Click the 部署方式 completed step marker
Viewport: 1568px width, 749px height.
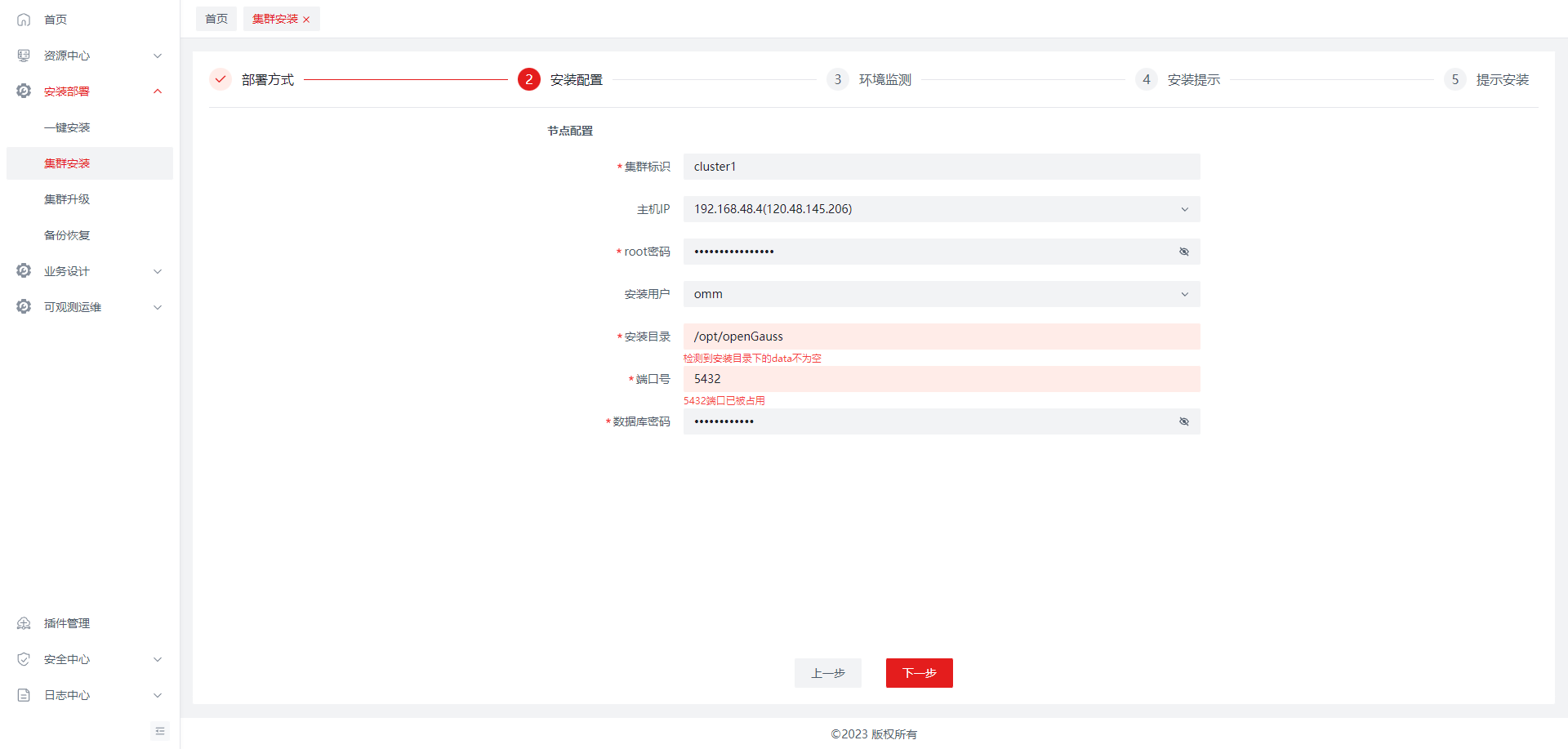pyautogui.click(x=220, y=79)
